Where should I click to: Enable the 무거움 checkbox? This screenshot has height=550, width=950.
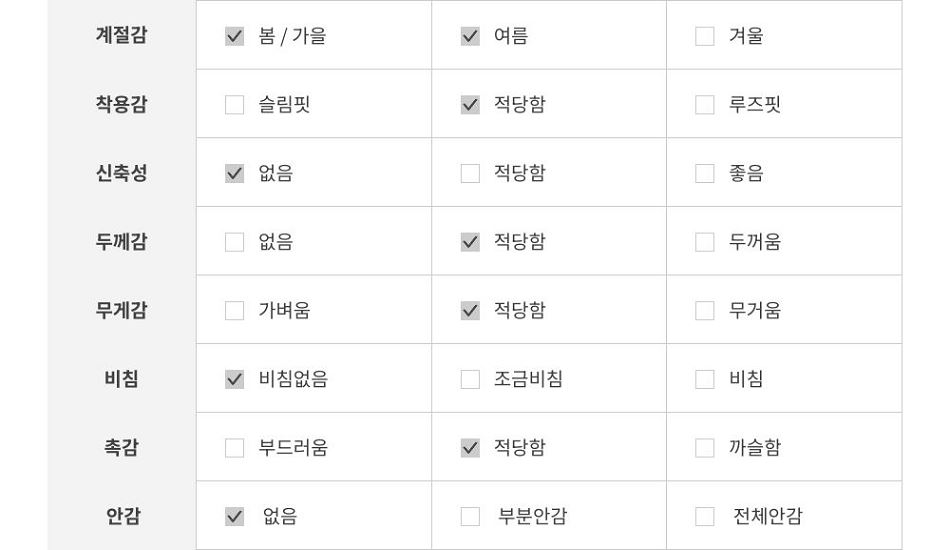tap(705, 311)
